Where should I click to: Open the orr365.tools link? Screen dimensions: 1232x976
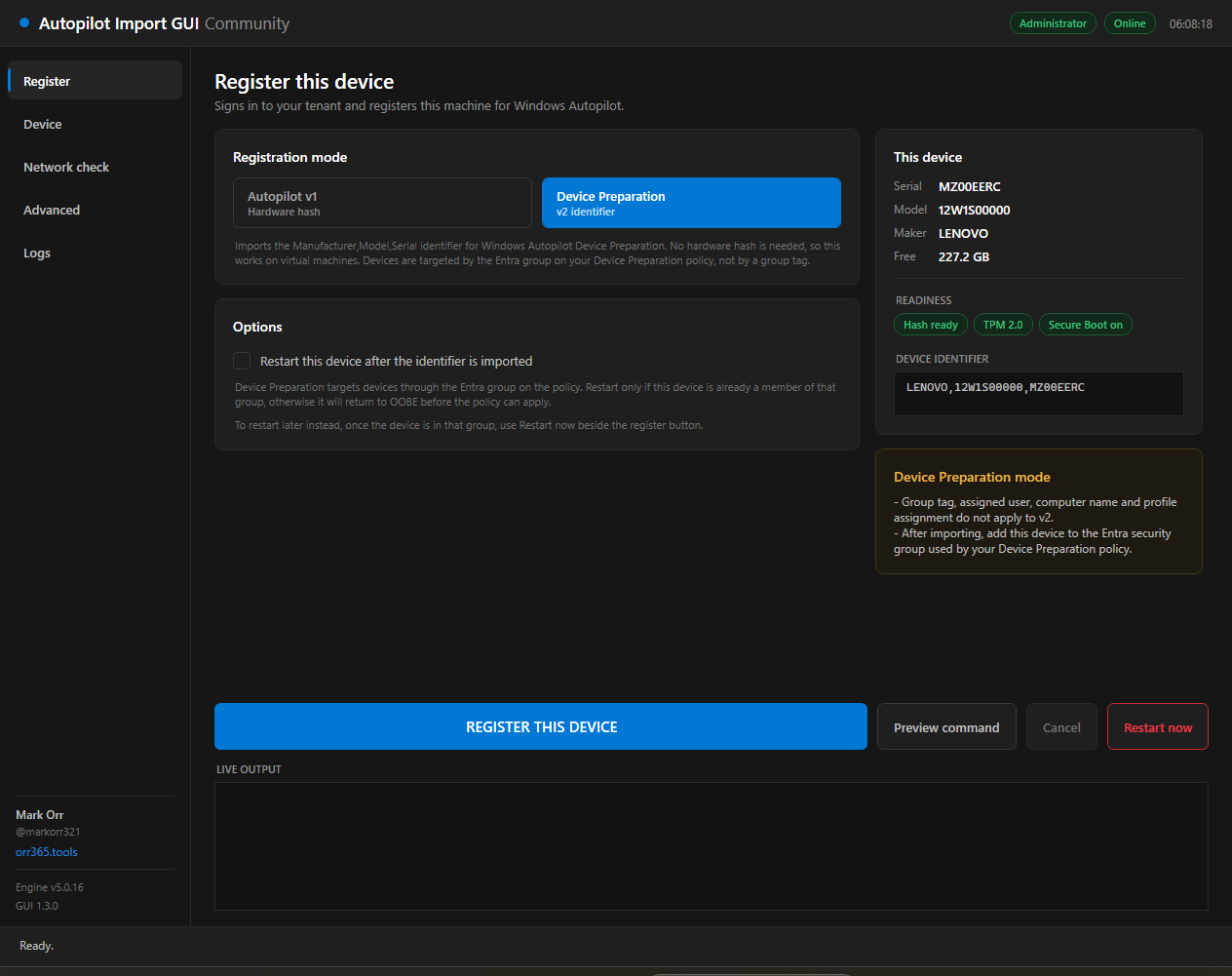click(47, 852)
